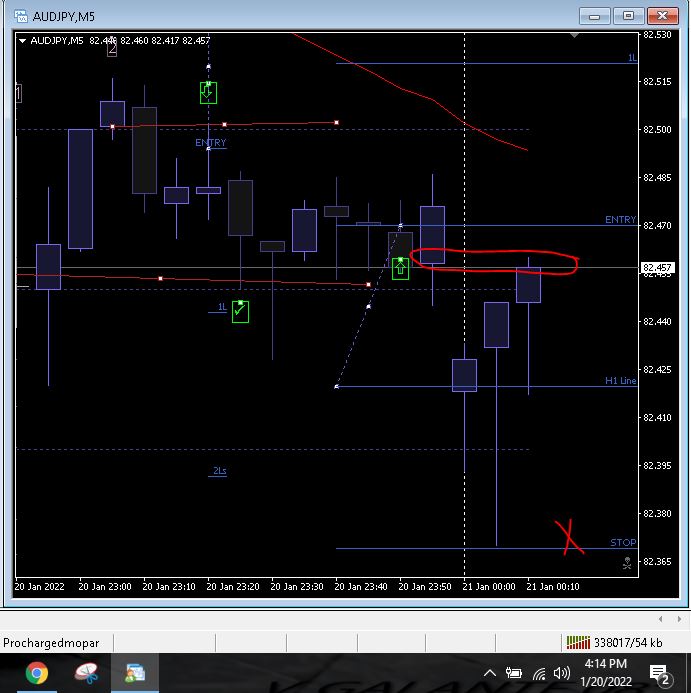Select the H1 Line label

tap(621, 381)
